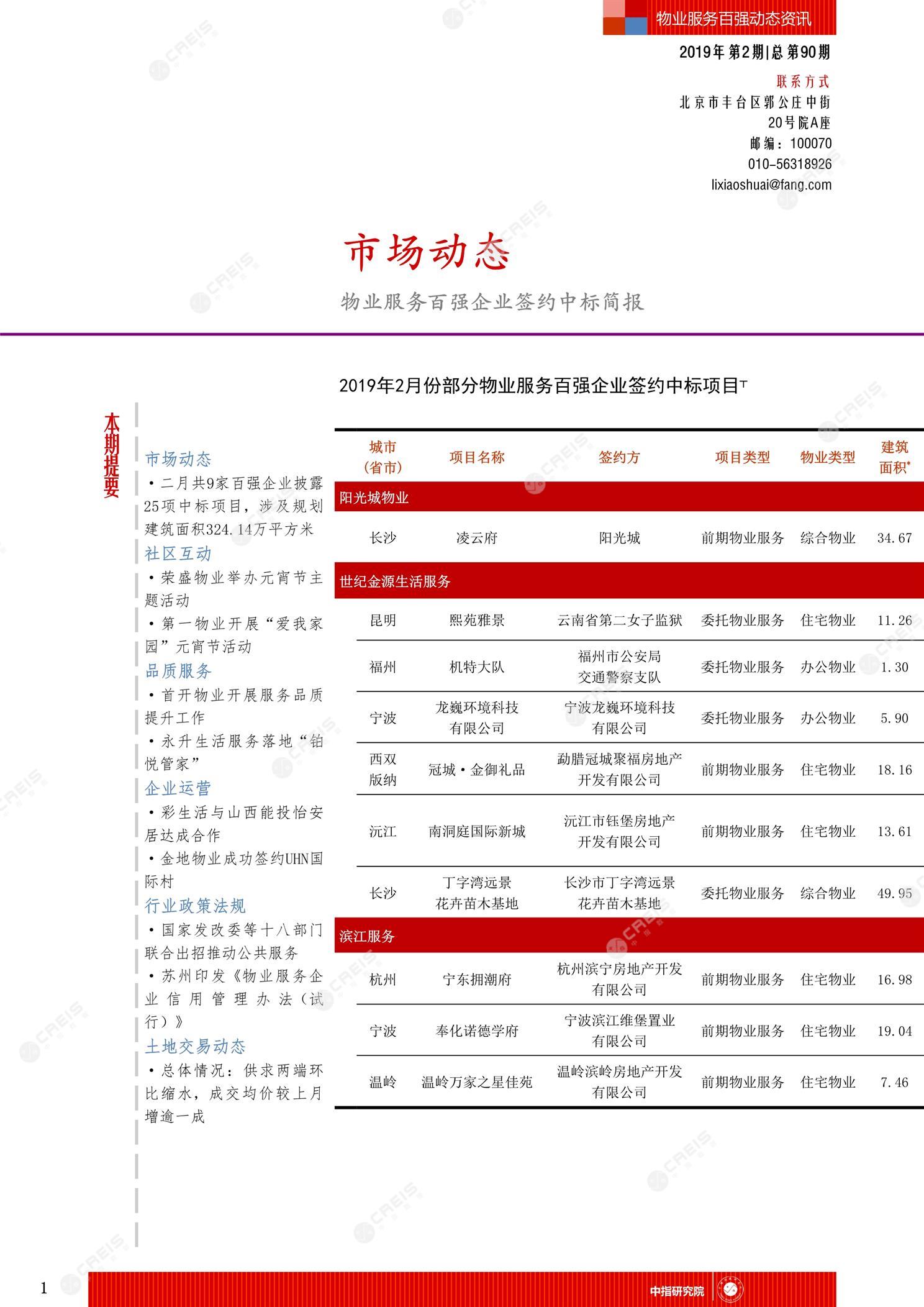Click the issue line 2019年第2期总第90期

pyautogui.click(x=754, y=52)
